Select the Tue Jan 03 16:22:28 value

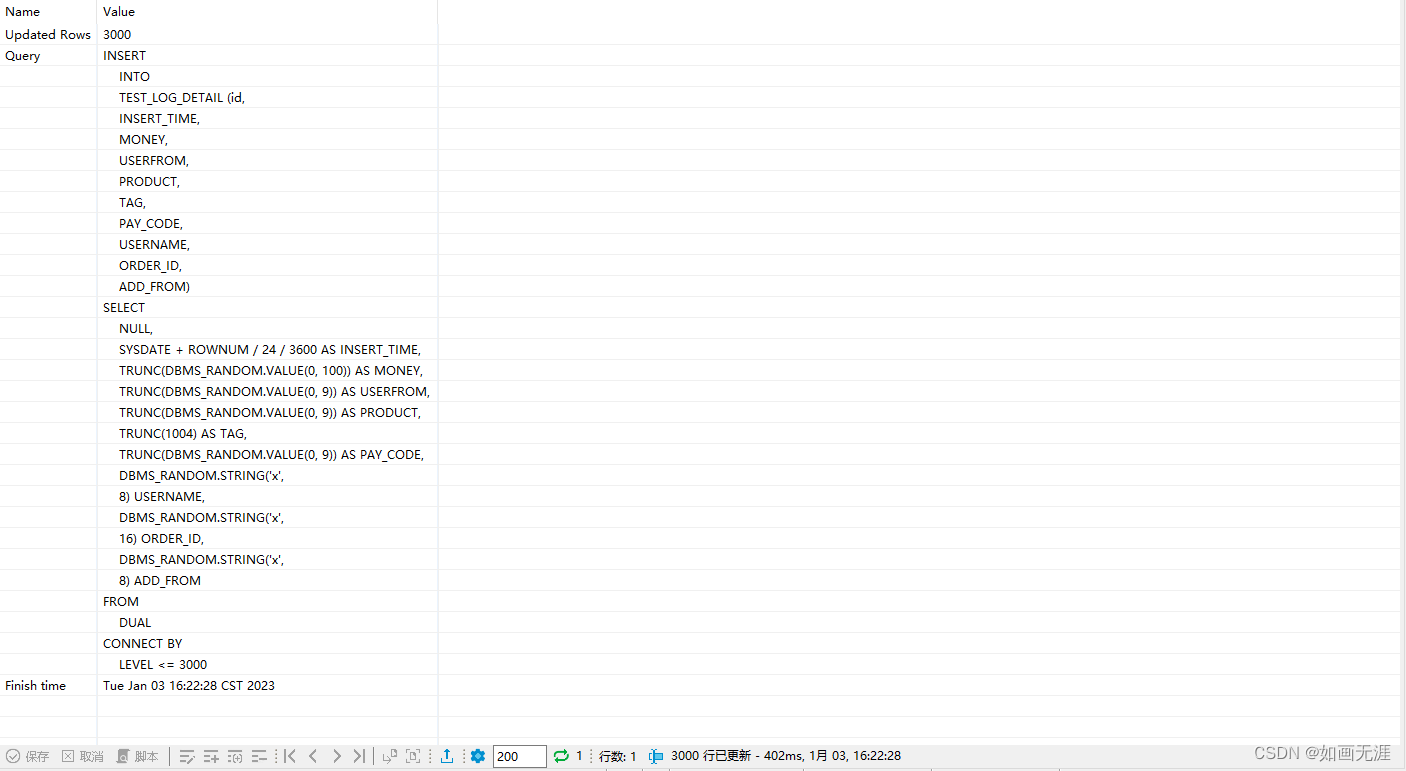[267, 685]
